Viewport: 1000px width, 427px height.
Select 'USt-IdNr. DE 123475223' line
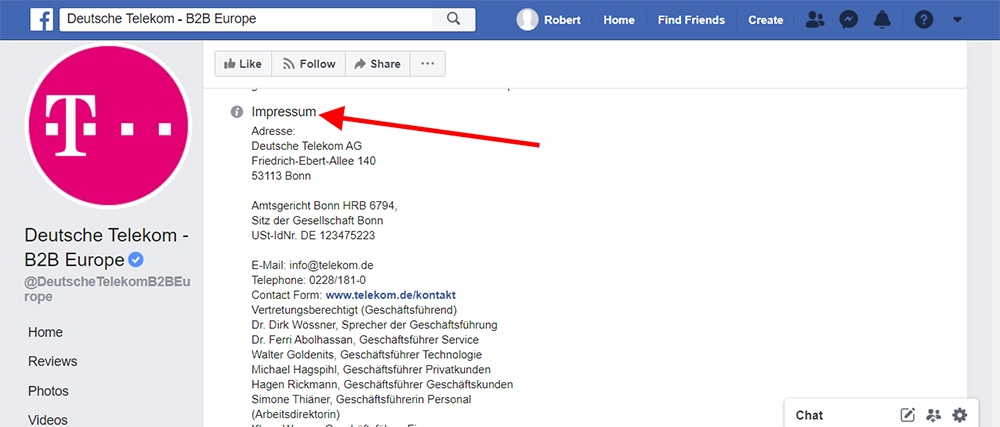(x=313, y=236)
